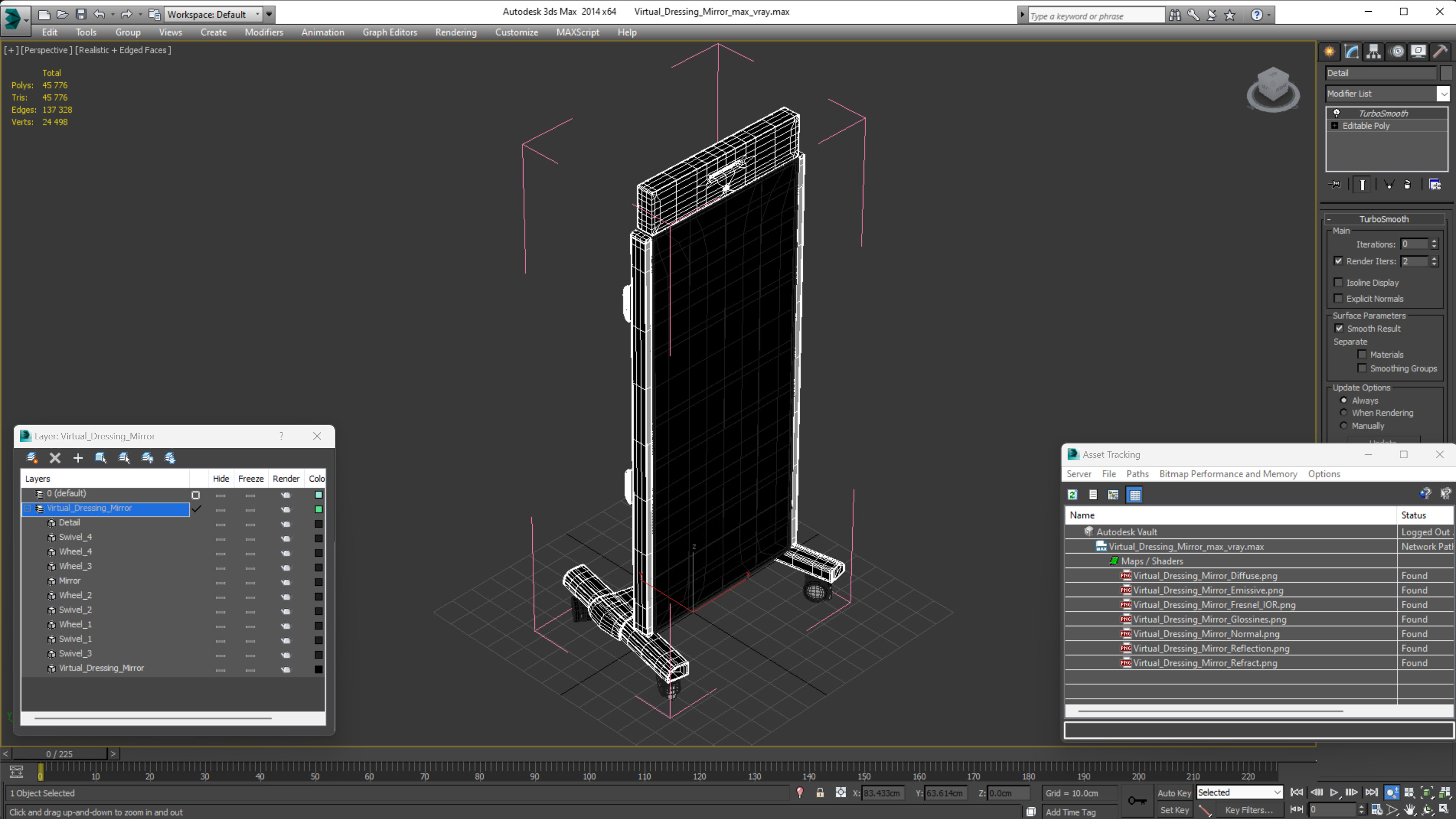Enable Separate by Materials checkbox
1456x819 pixels.
pos(1362,355)
